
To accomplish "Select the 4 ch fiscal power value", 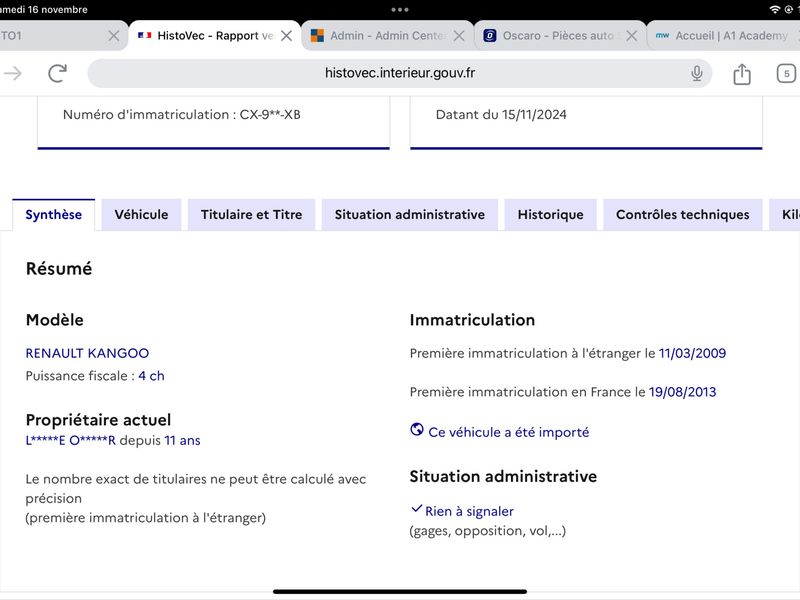I will [x=152, y=376].
